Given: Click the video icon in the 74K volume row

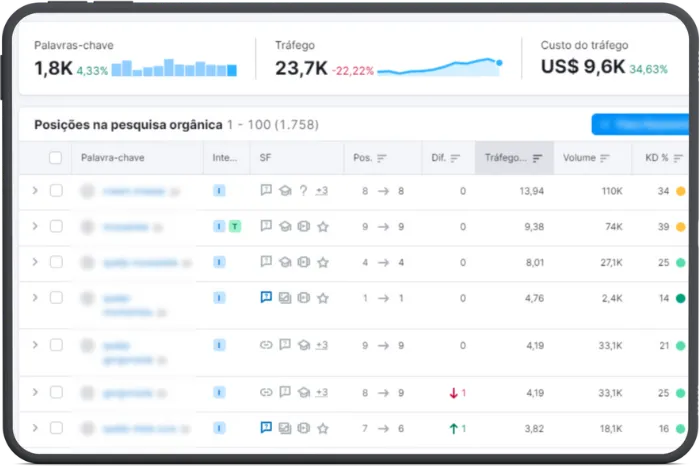Looking at the screenshot, I should (304, 226).
